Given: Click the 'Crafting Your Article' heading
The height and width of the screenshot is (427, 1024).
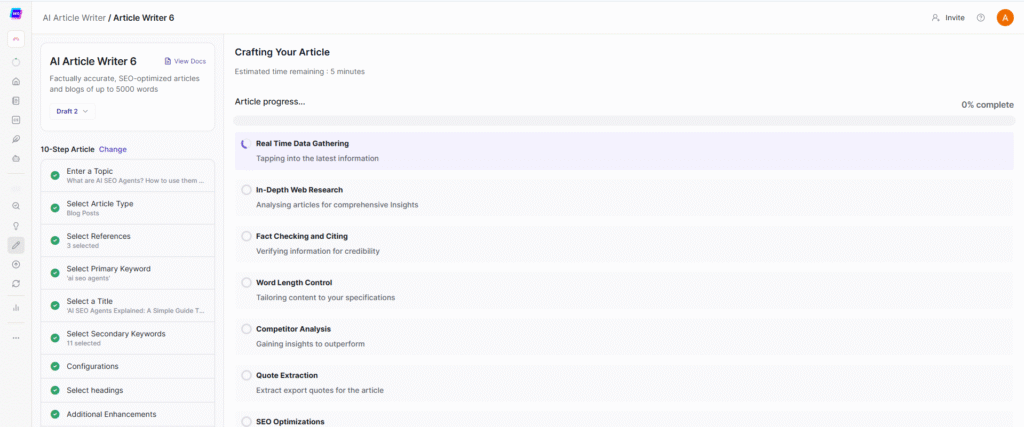Looking at the screenshot, I should 282,52.
